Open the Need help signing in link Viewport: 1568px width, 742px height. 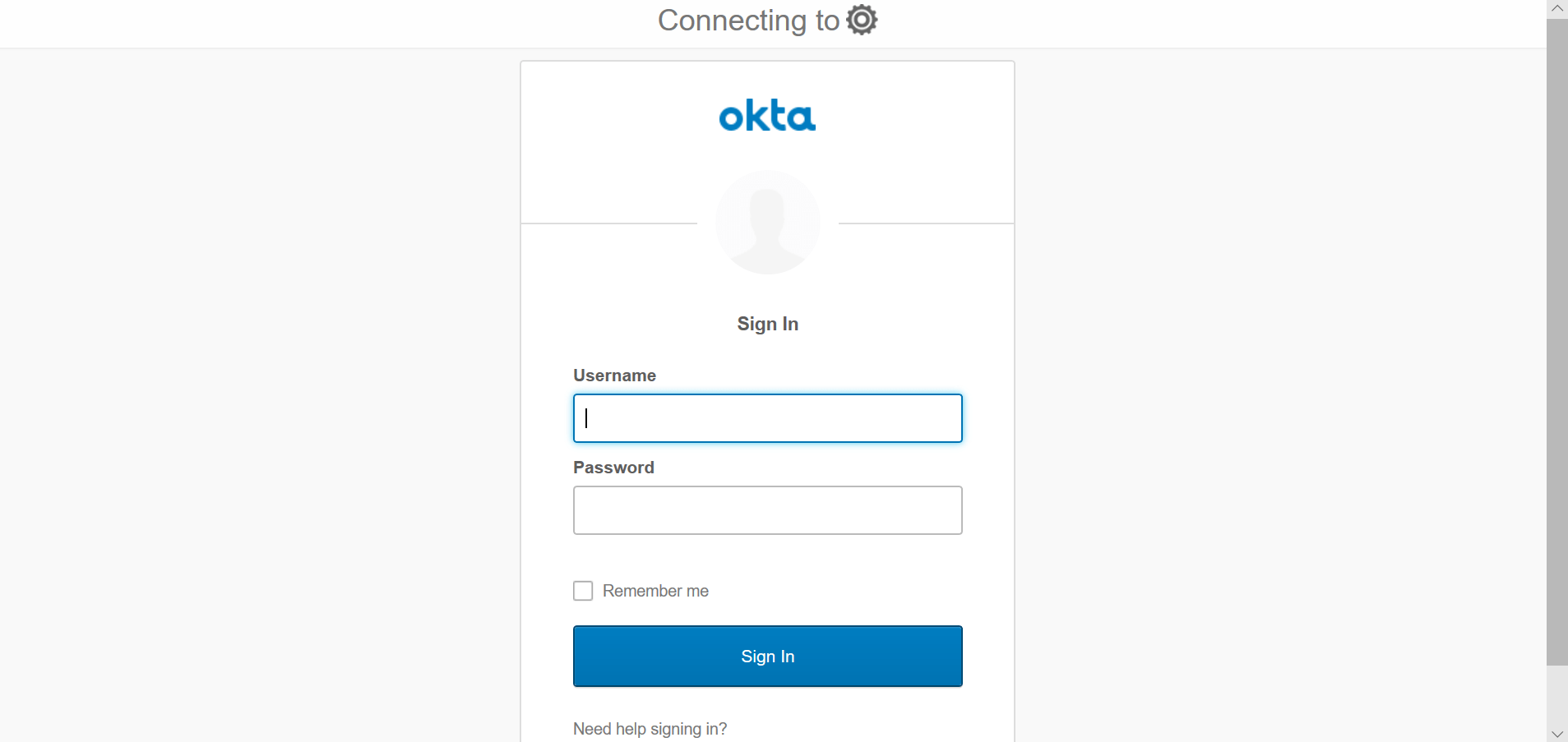650,729
